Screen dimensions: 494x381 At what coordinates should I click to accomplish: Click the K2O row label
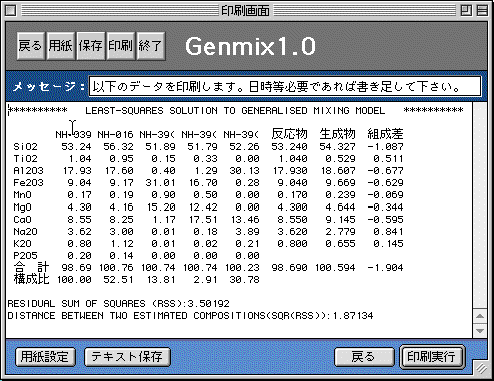(22, 244)
